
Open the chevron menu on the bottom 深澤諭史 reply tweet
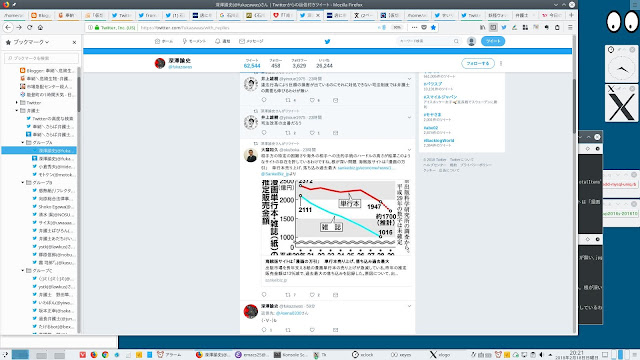[409, 306]
